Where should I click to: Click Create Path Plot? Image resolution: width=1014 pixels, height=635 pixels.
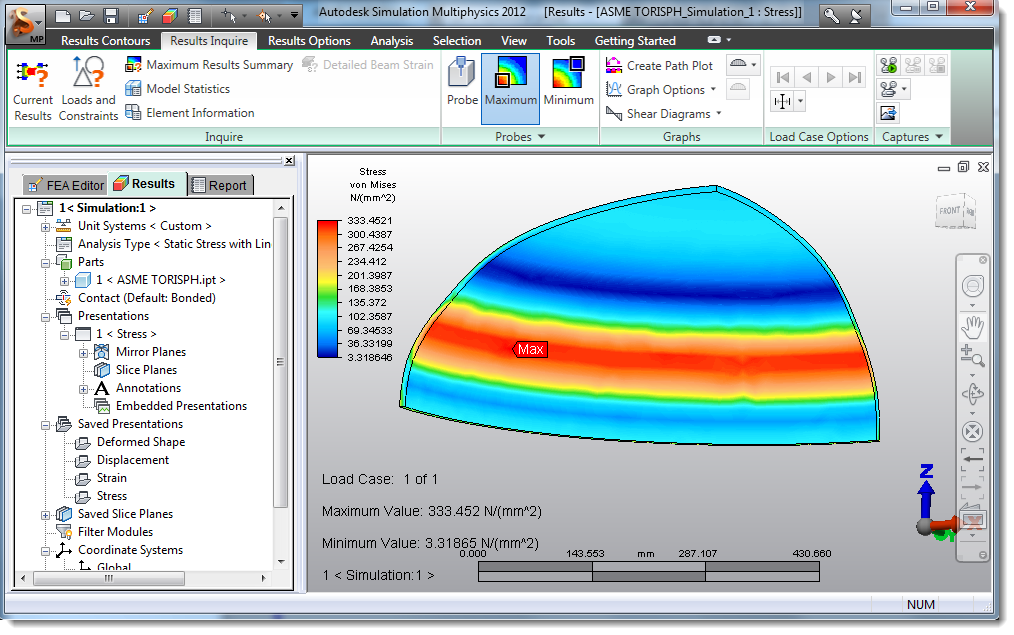(x=659, y=65)
